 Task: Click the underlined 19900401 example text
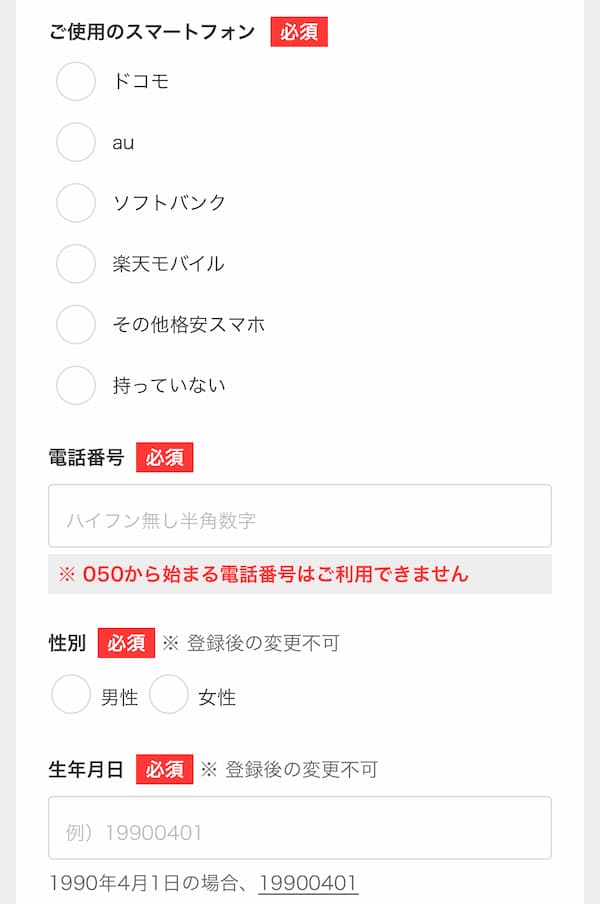click(308, 883)
